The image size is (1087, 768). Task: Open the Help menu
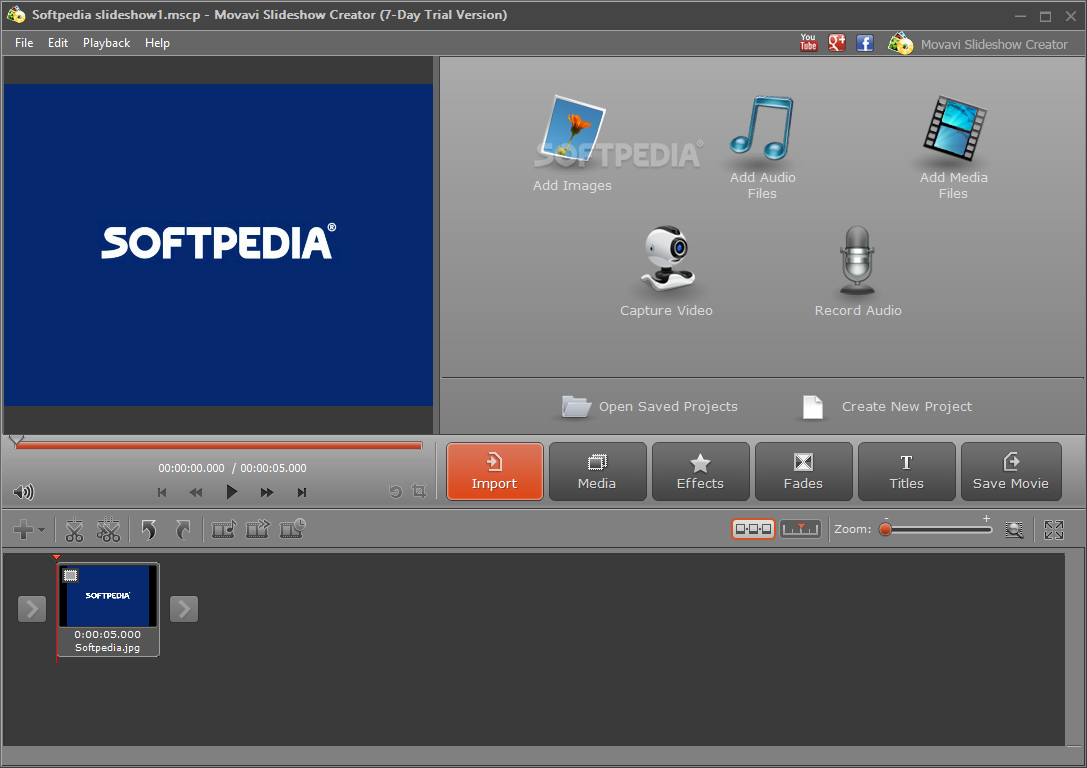click(x=157, y=43)
